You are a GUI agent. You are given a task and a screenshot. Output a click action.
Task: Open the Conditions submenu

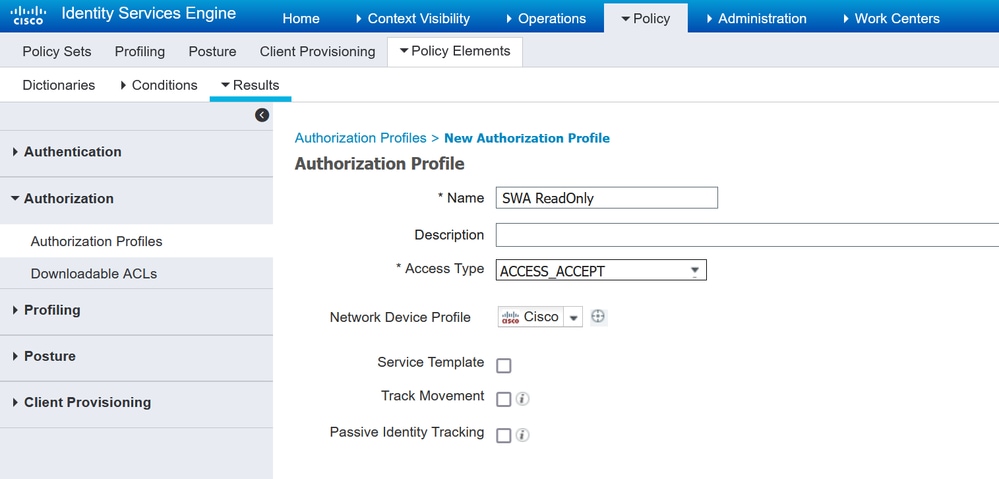click(159, 85)
